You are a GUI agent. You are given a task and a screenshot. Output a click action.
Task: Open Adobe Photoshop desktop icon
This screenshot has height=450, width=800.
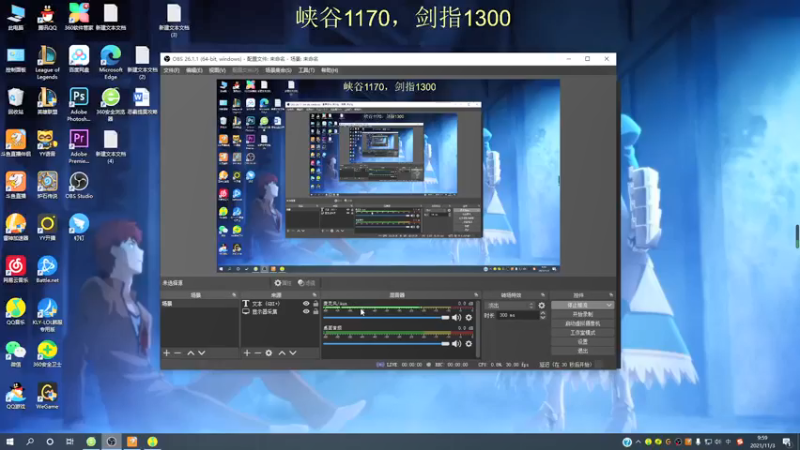79,105
